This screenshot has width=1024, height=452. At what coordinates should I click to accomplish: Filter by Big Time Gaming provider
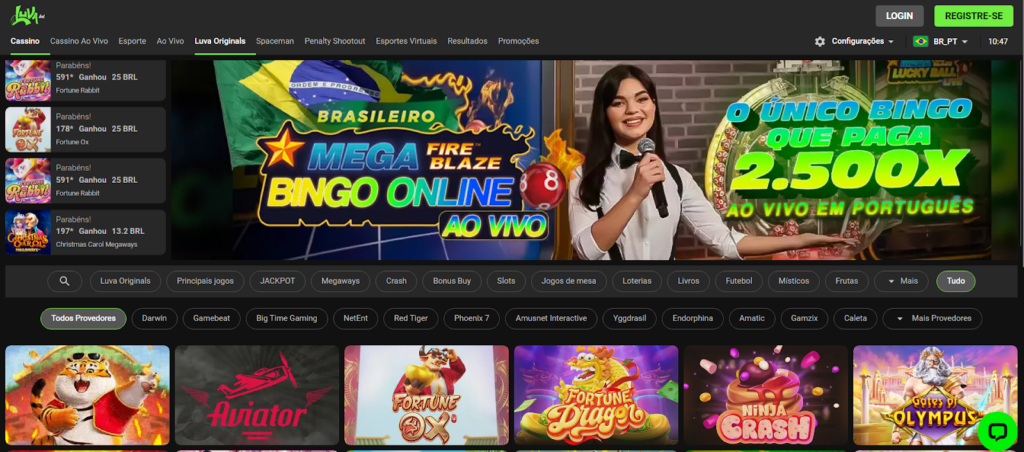click(287, 318)
